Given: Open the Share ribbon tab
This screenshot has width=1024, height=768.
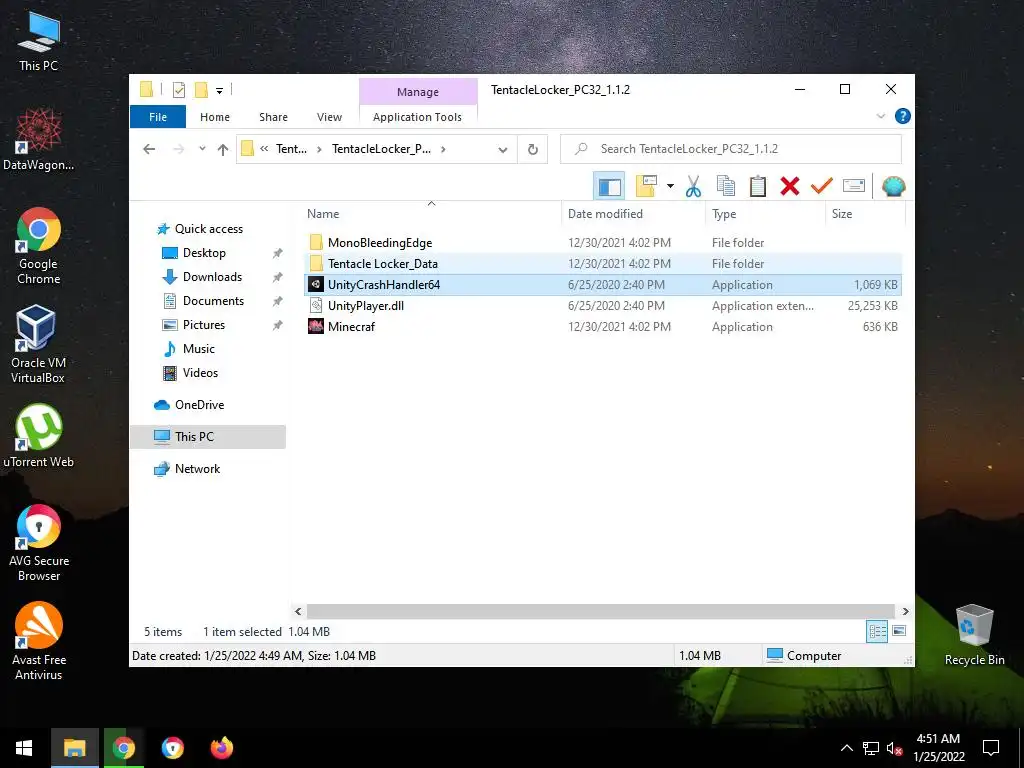Looking at the screenshot, I should coord(273,117).
